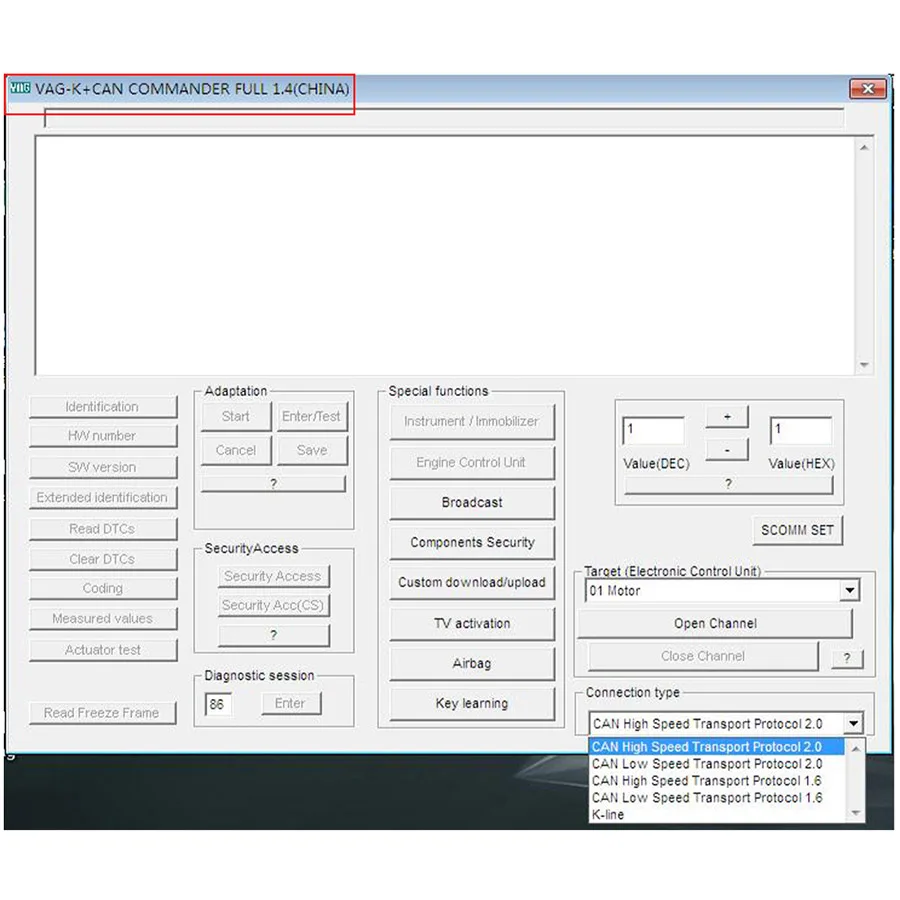Click the Open Channel button
This screenshot has height=900, width=900.
coord(715,623)
